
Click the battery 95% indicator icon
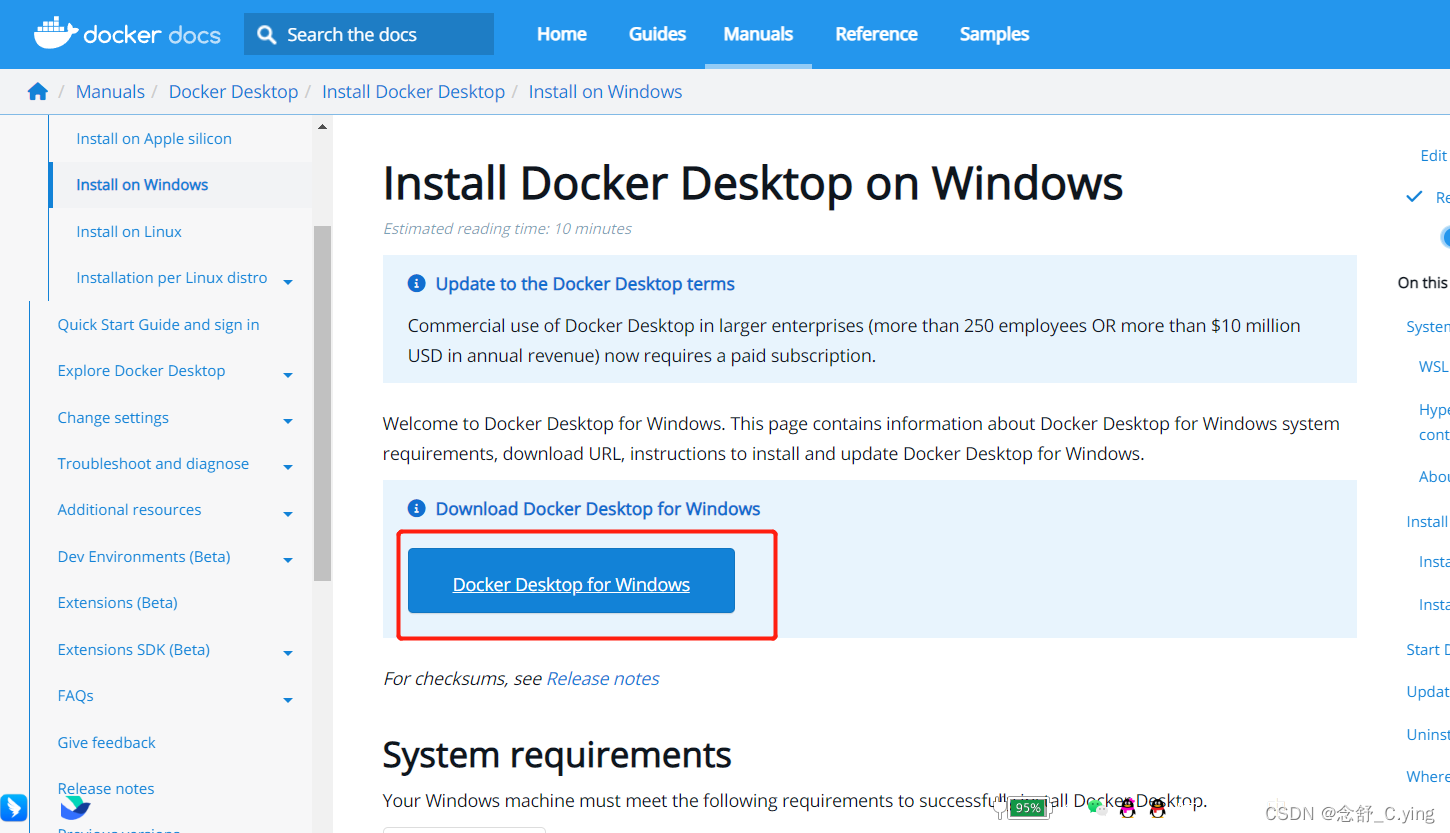pos(1028,807)
